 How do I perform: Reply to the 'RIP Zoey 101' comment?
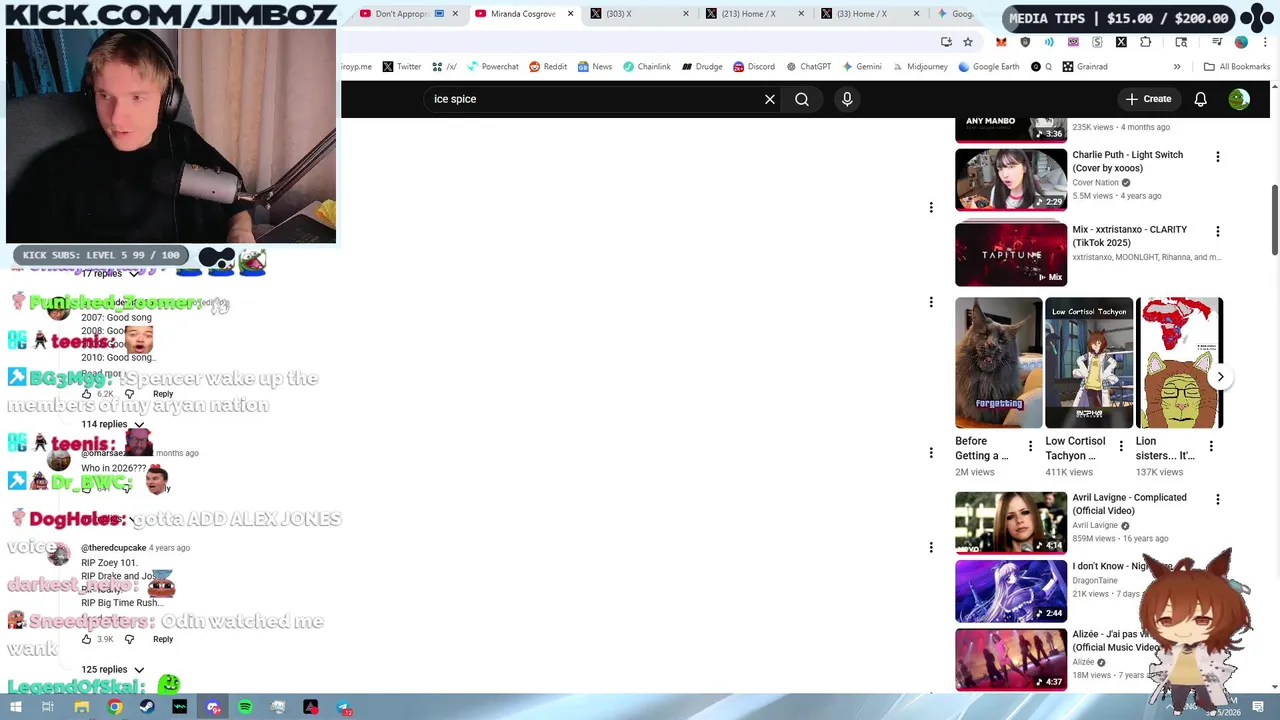click(x=163, y=639)
